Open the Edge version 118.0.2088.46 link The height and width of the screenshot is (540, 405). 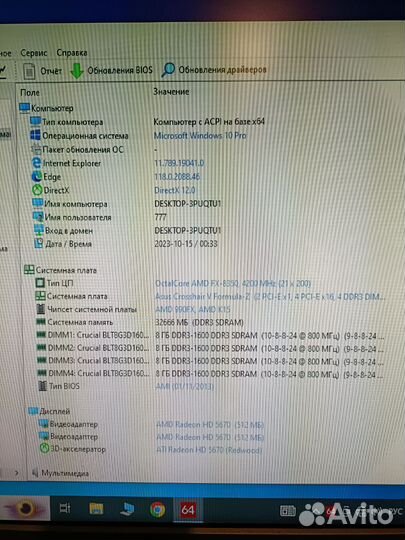[177, 176]
